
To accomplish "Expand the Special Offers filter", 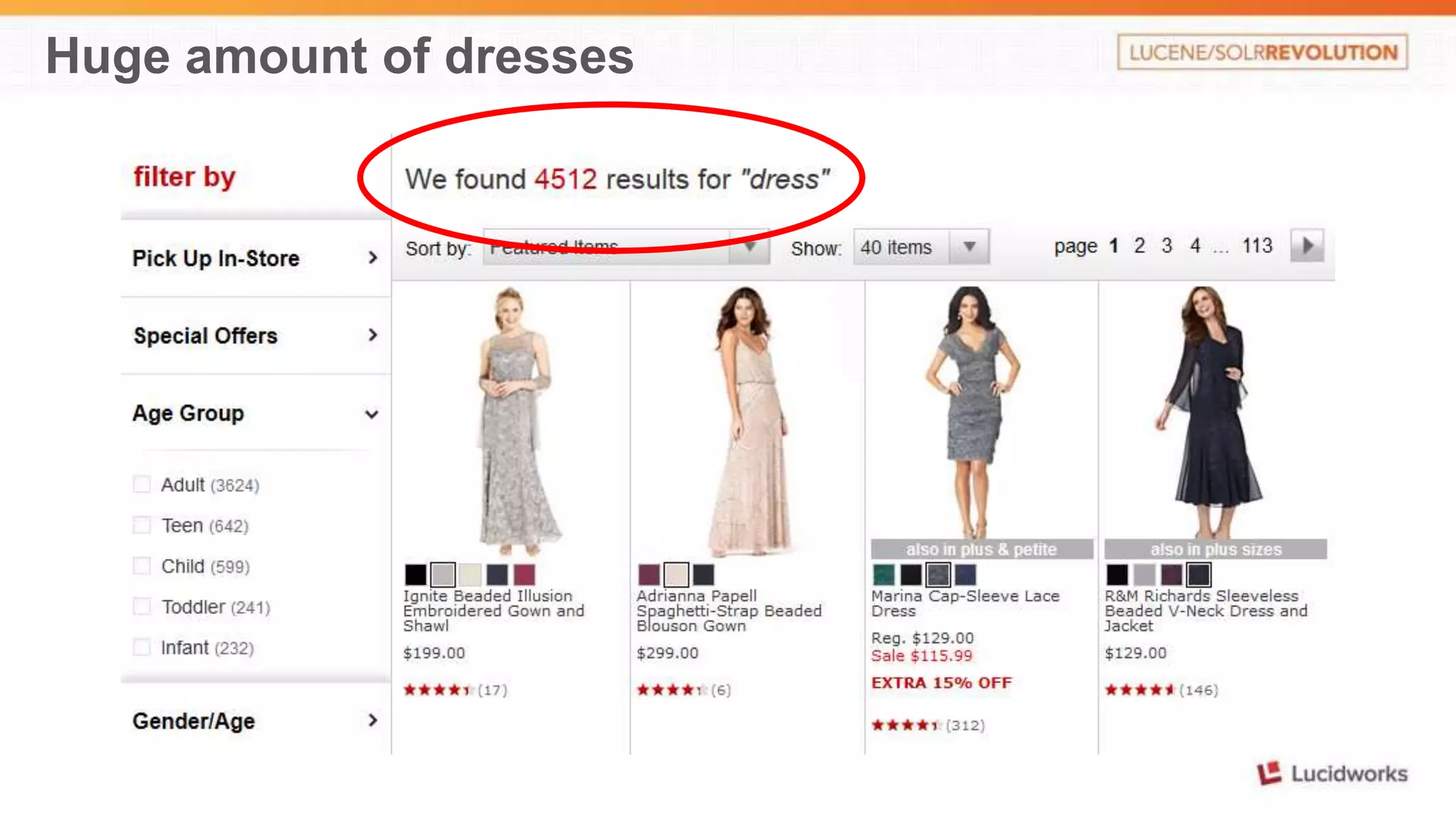I will [256, 336].
